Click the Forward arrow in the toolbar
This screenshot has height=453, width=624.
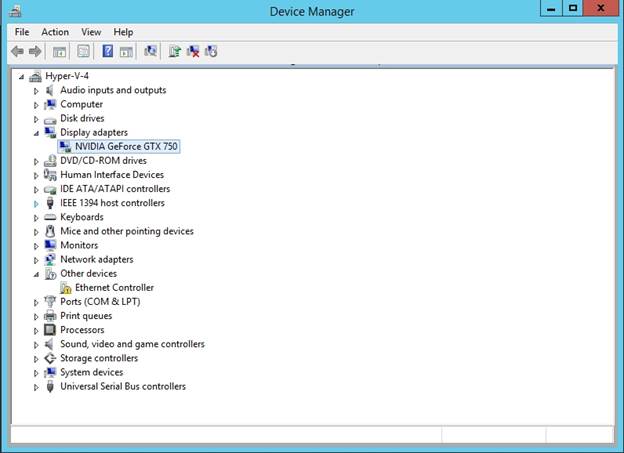point(35,51)
